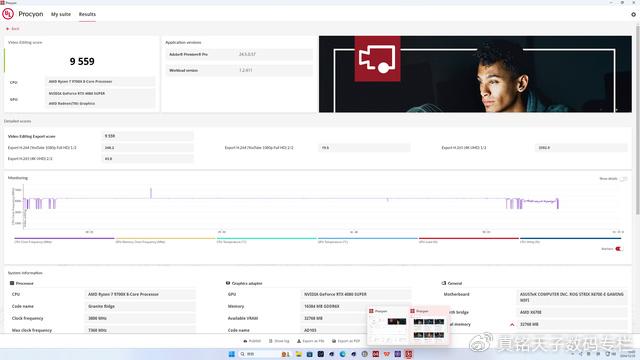The height and width of the screenshot is (360, 640).
Task: Select the Results tab
Action: coord(87,14)
